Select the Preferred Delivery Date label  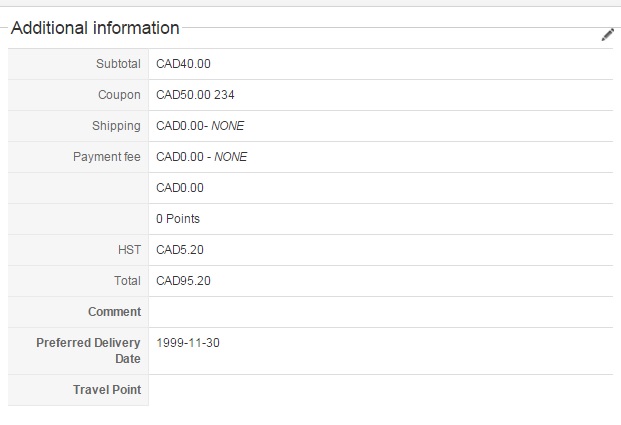click(x=88, y=351)
